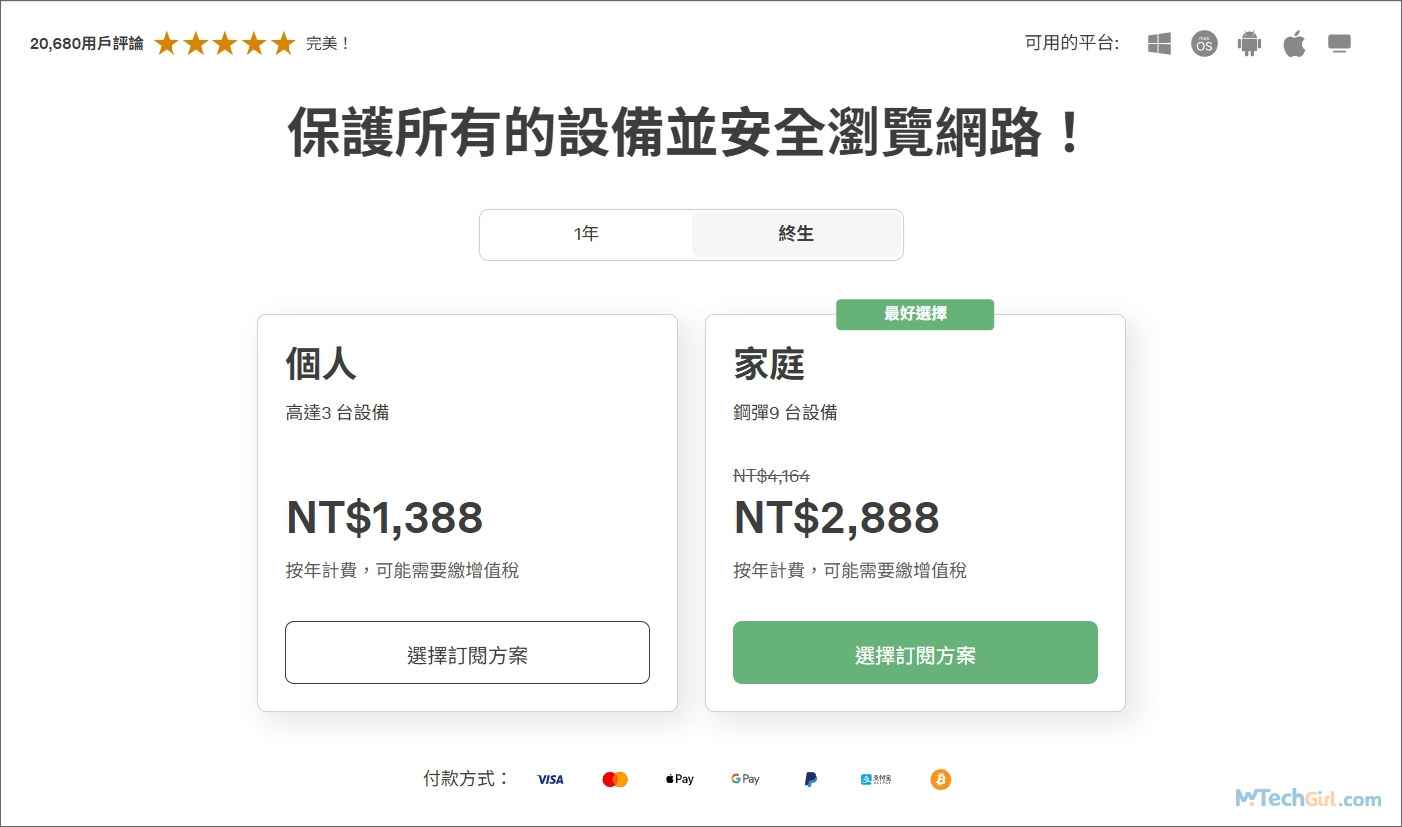Viewport: 1402px width, 827px height.
Task: Click the Alipay payment icon
Action: [876, 779]
